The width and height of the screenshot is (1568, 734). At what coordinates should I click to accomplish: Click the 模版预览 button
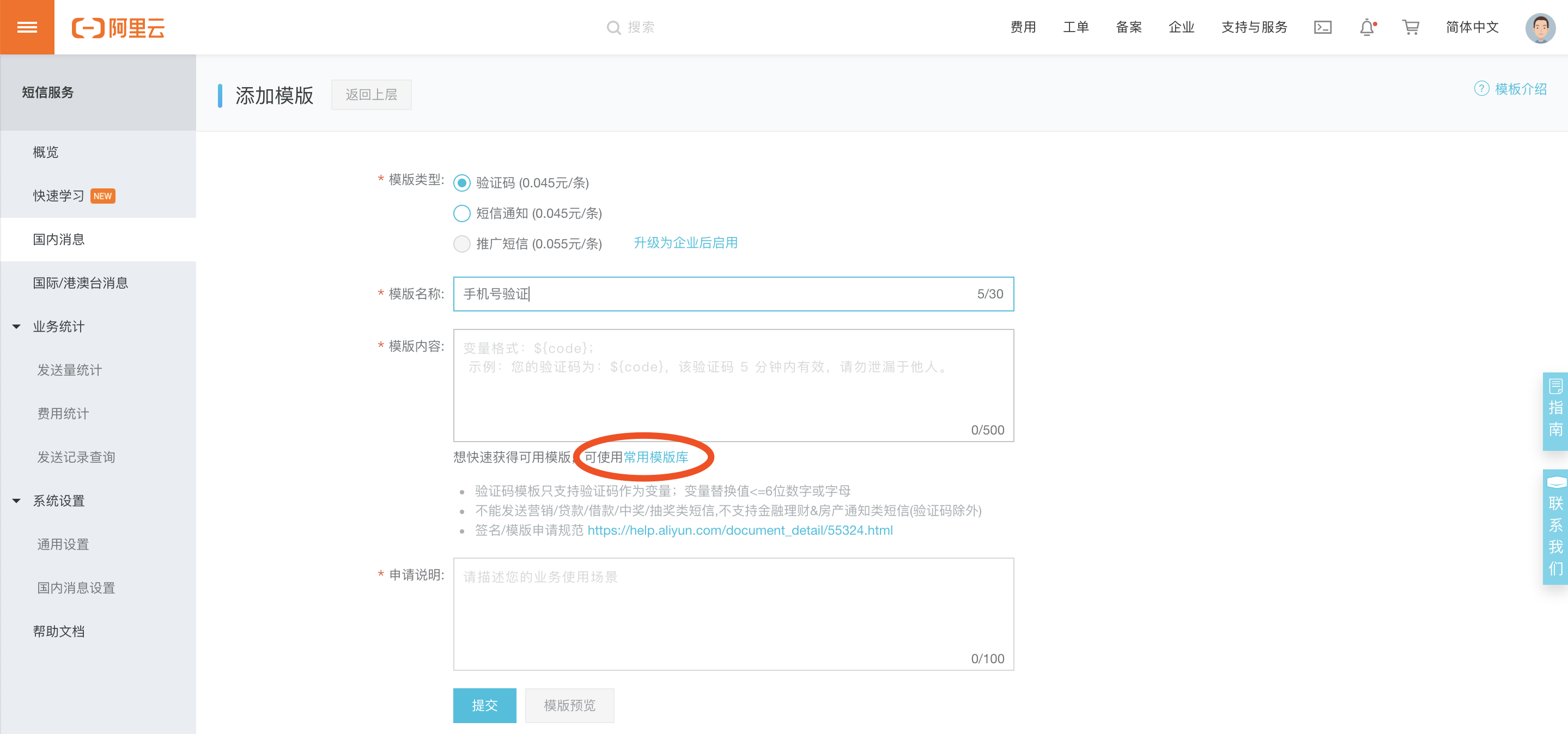[x=569, y=706]
